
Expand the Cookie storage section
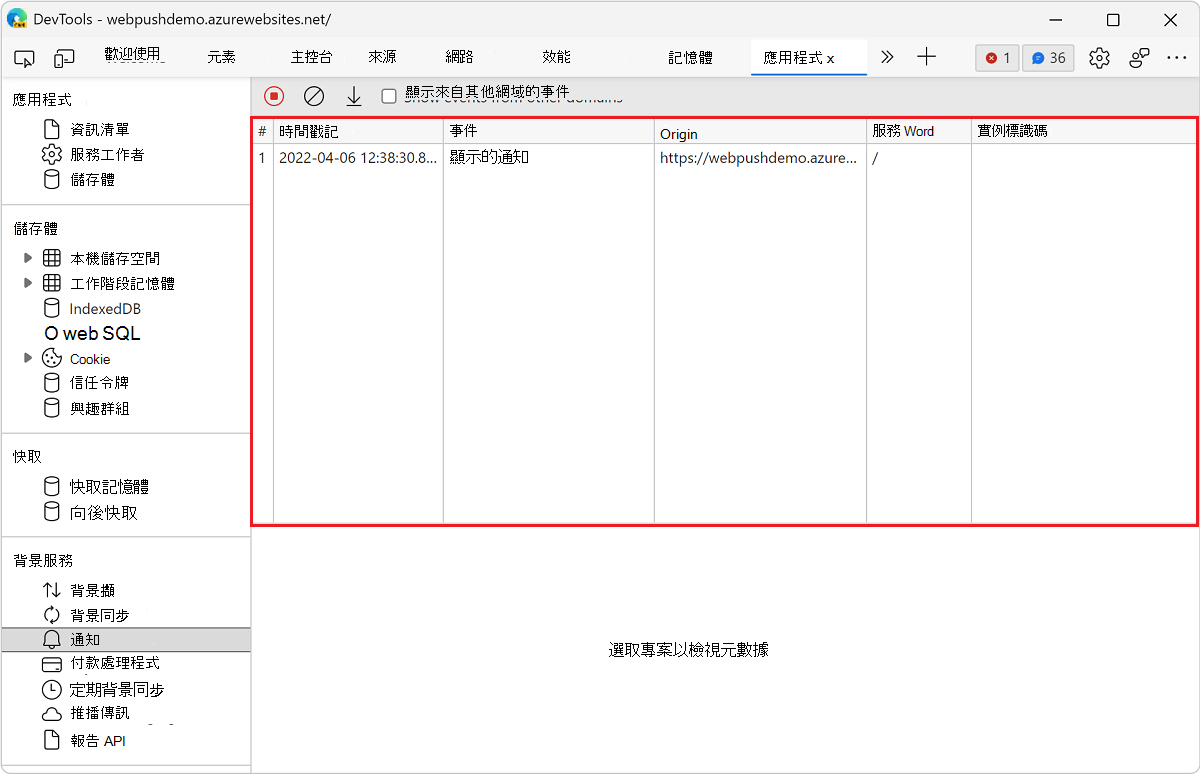(28, 358)
